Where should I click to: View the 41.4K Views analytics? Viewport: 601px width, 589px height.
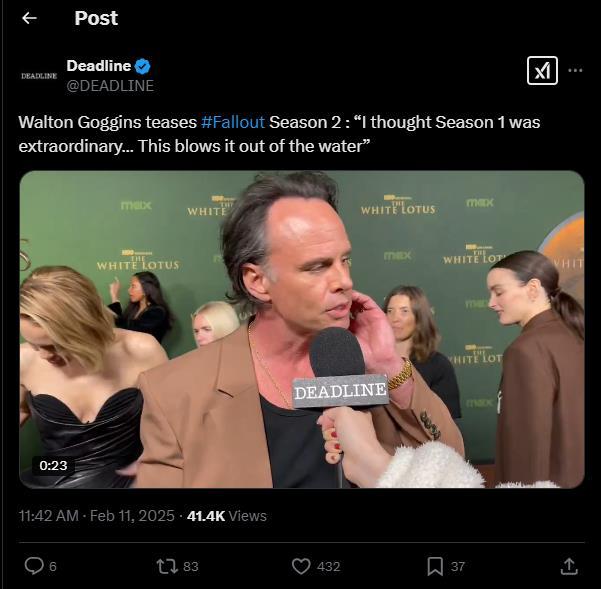tap(227, 516)
